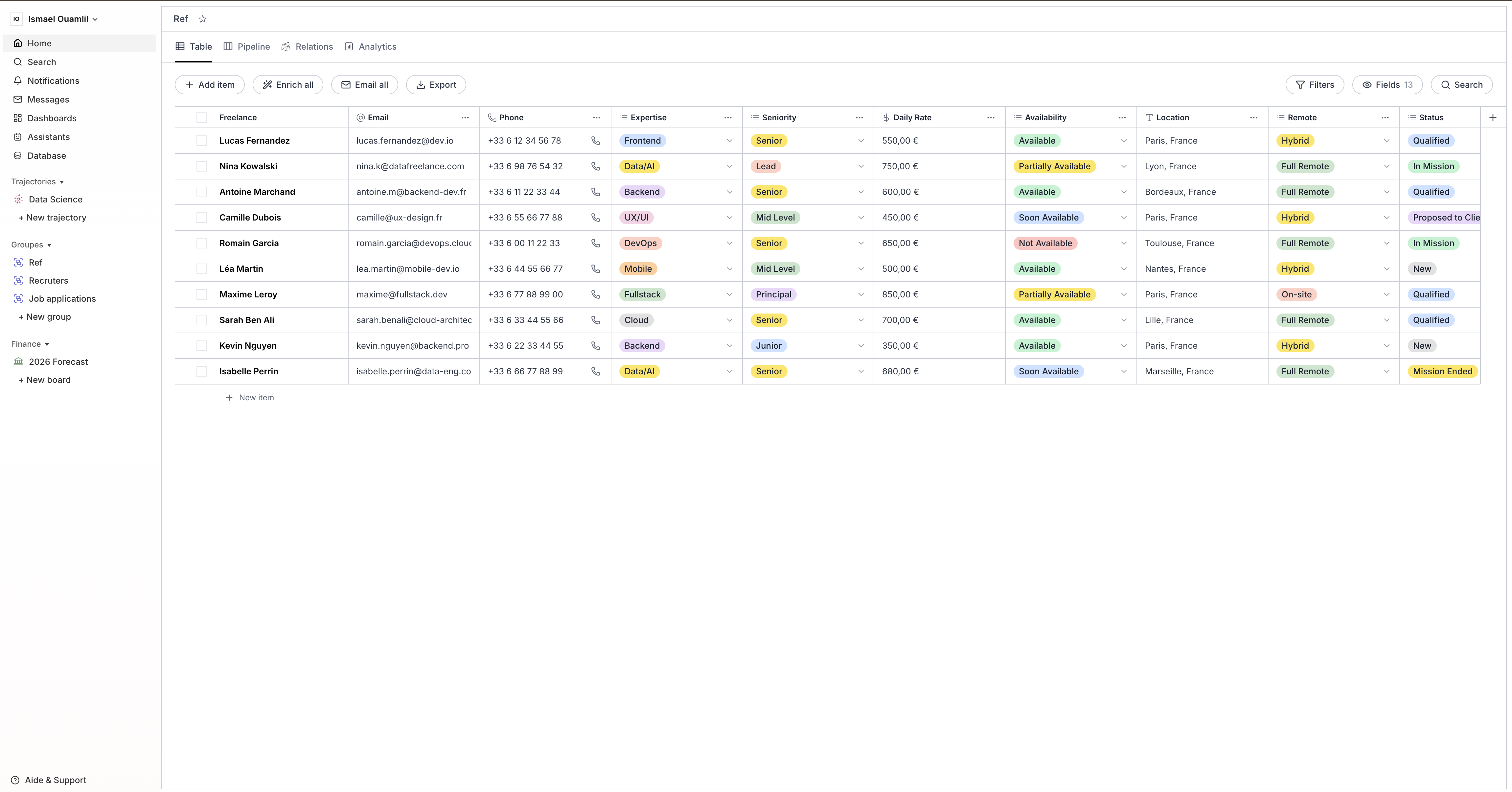Open the Database section in sidebar

coord(47,155)
